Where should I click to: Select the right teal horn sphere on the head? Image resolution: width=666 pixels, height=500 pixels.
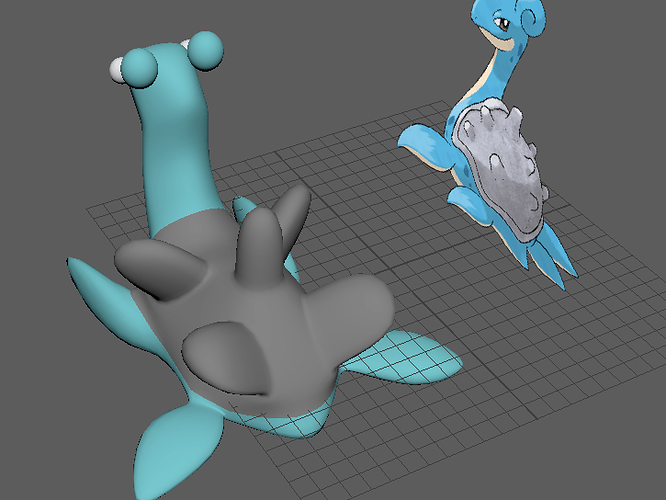pos(206,50)
